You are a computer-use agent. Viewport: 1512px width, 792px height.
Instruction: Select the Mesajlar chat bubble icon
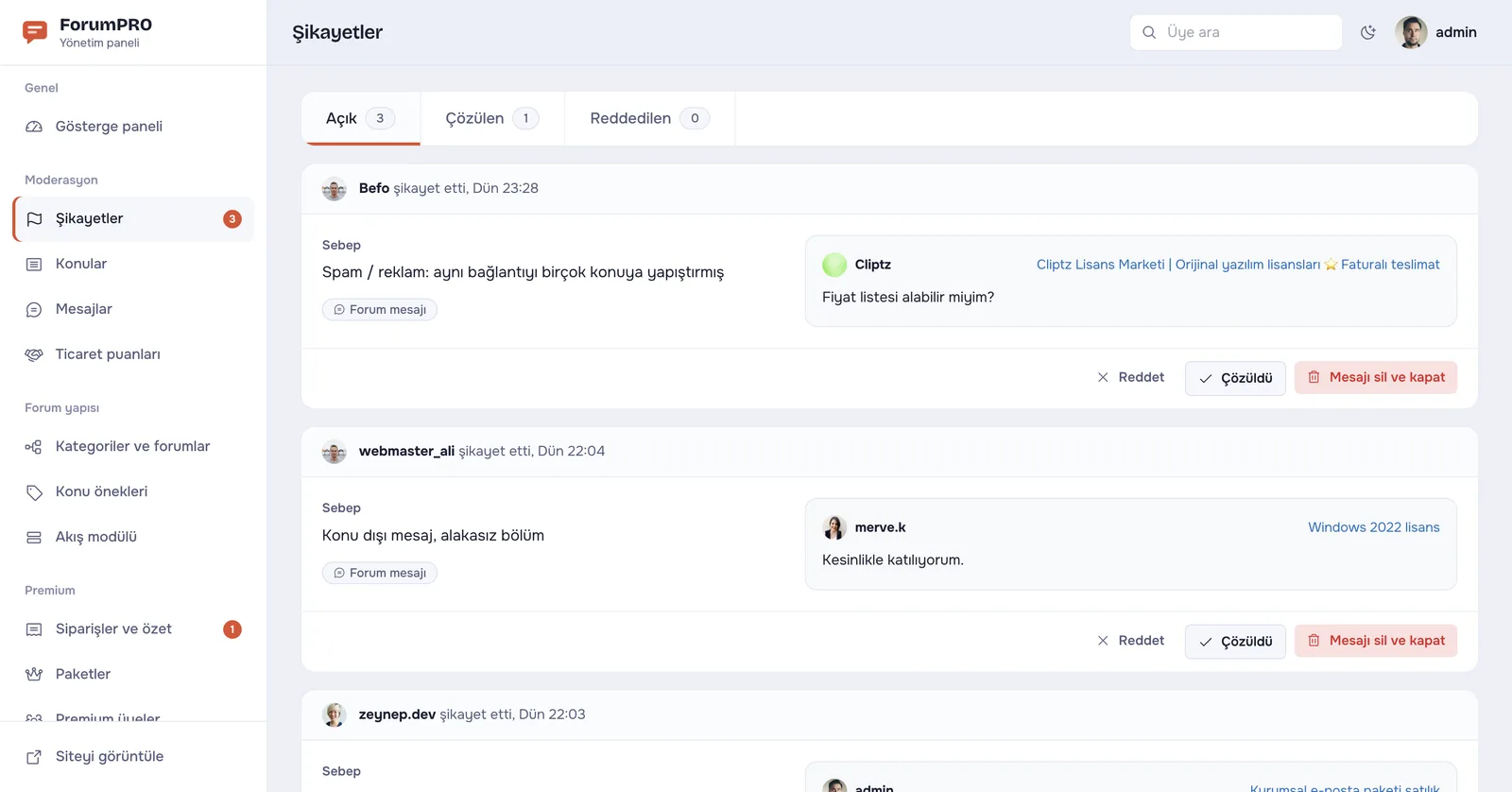(34, 310)
